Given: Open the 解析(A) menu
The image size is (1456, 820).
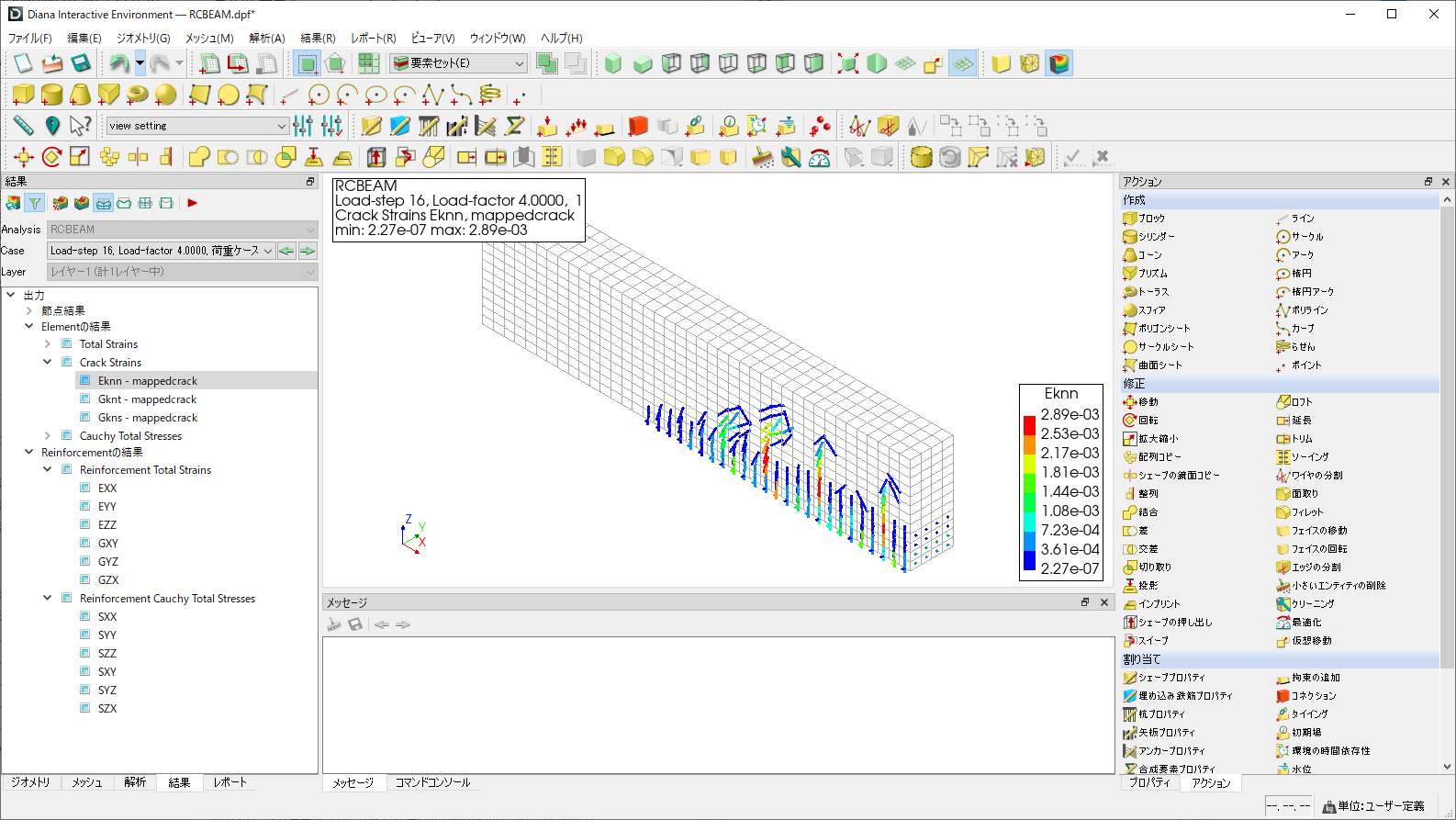Looking at the screenshot, I should [266, 38].
